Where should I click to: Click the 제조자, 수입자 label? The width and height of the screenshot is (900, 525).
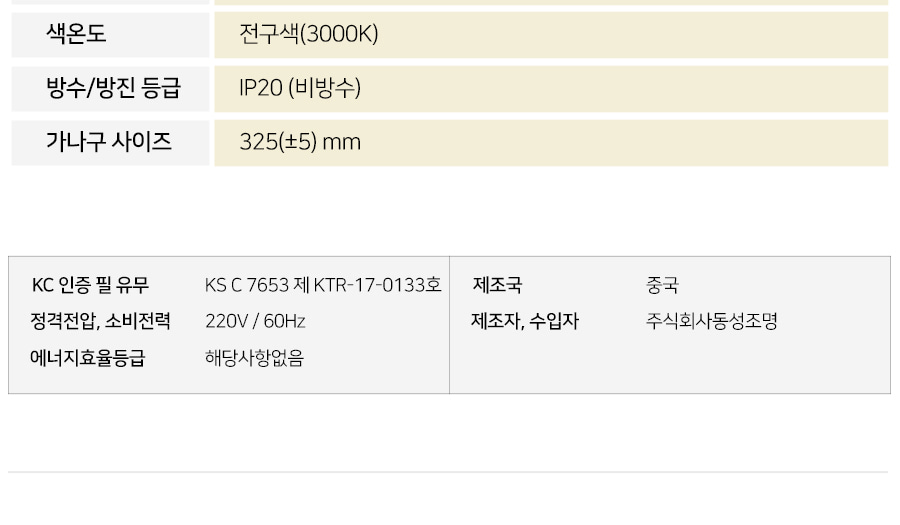click(525, 321)
